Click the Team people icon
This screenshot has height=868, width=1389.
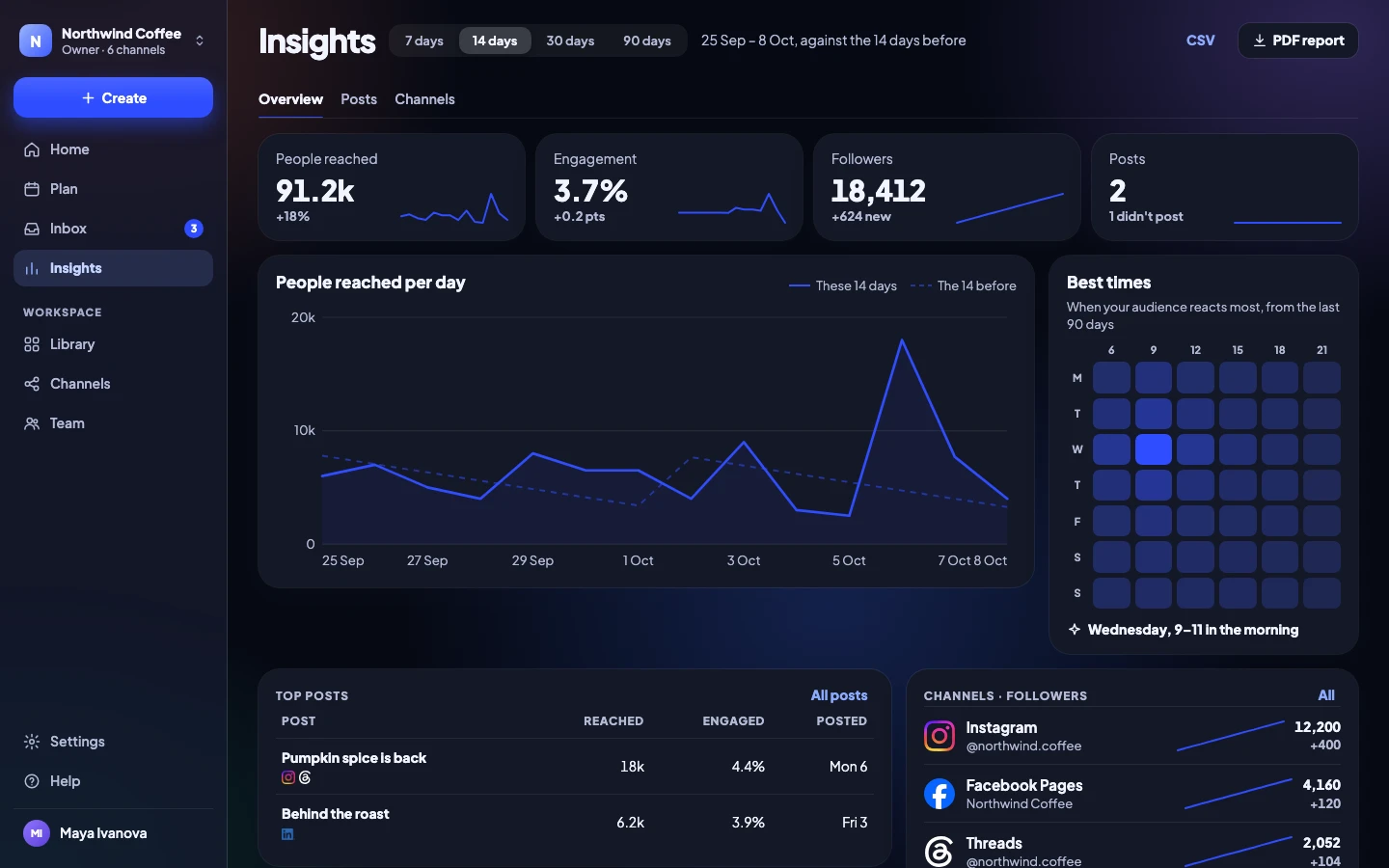pyautogui.click(x=32, y=423)
